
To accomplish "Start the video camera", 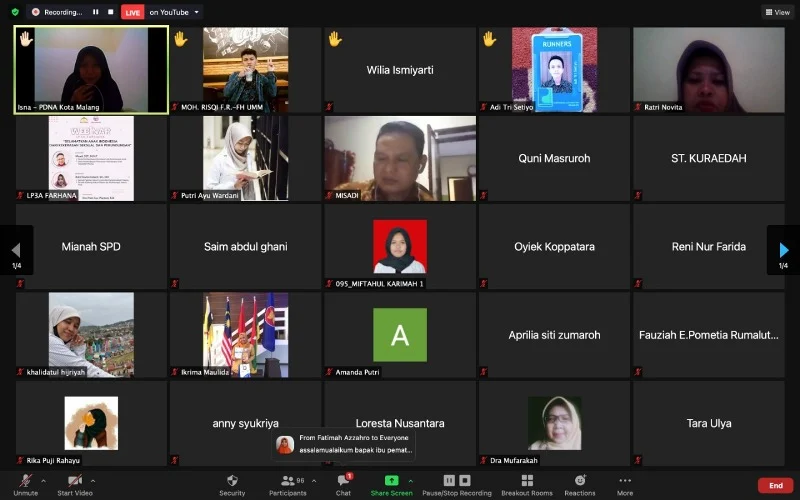I will tap(75, 485).
